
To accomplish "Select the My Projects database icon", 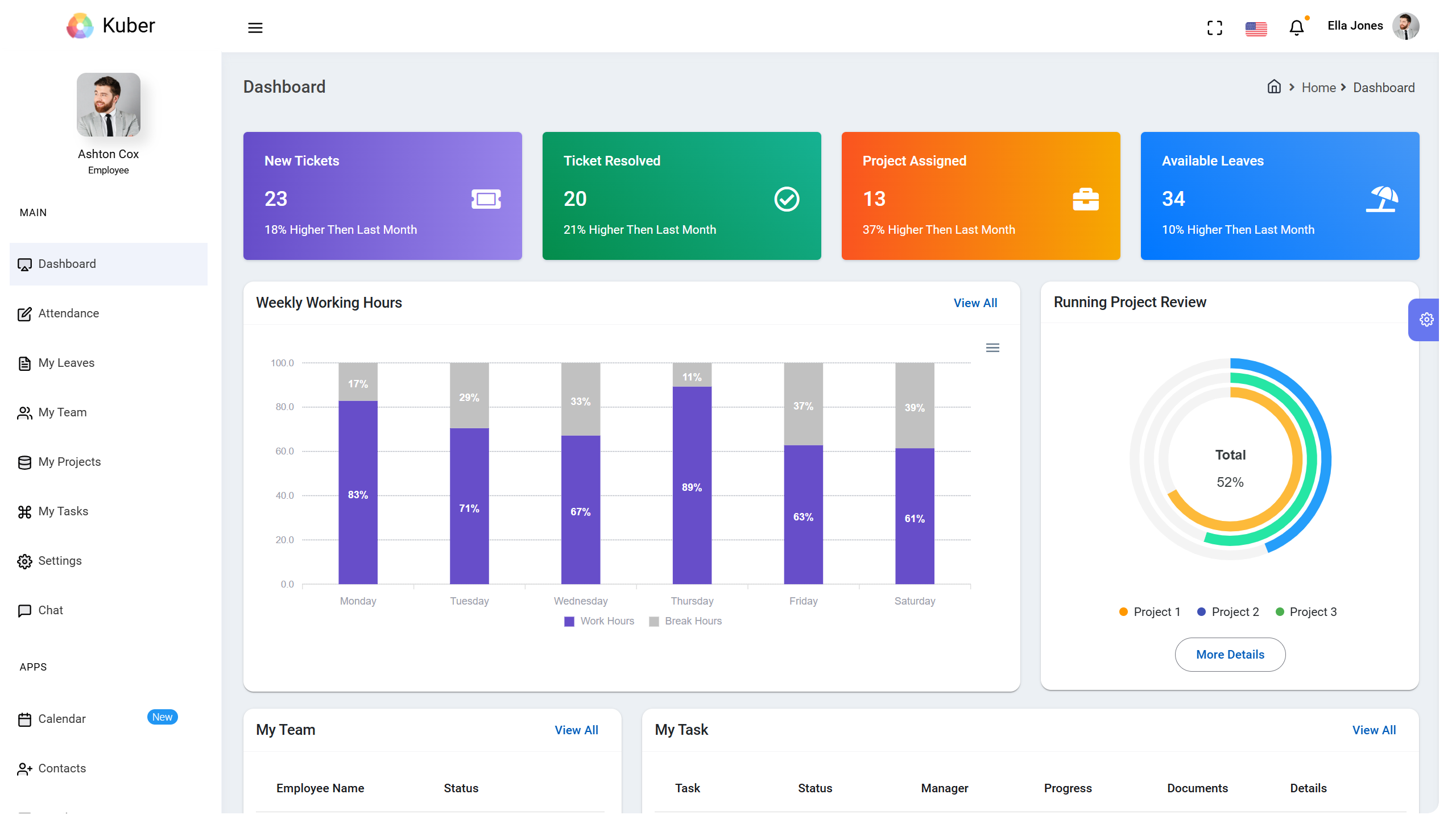I will click(25, 462).
